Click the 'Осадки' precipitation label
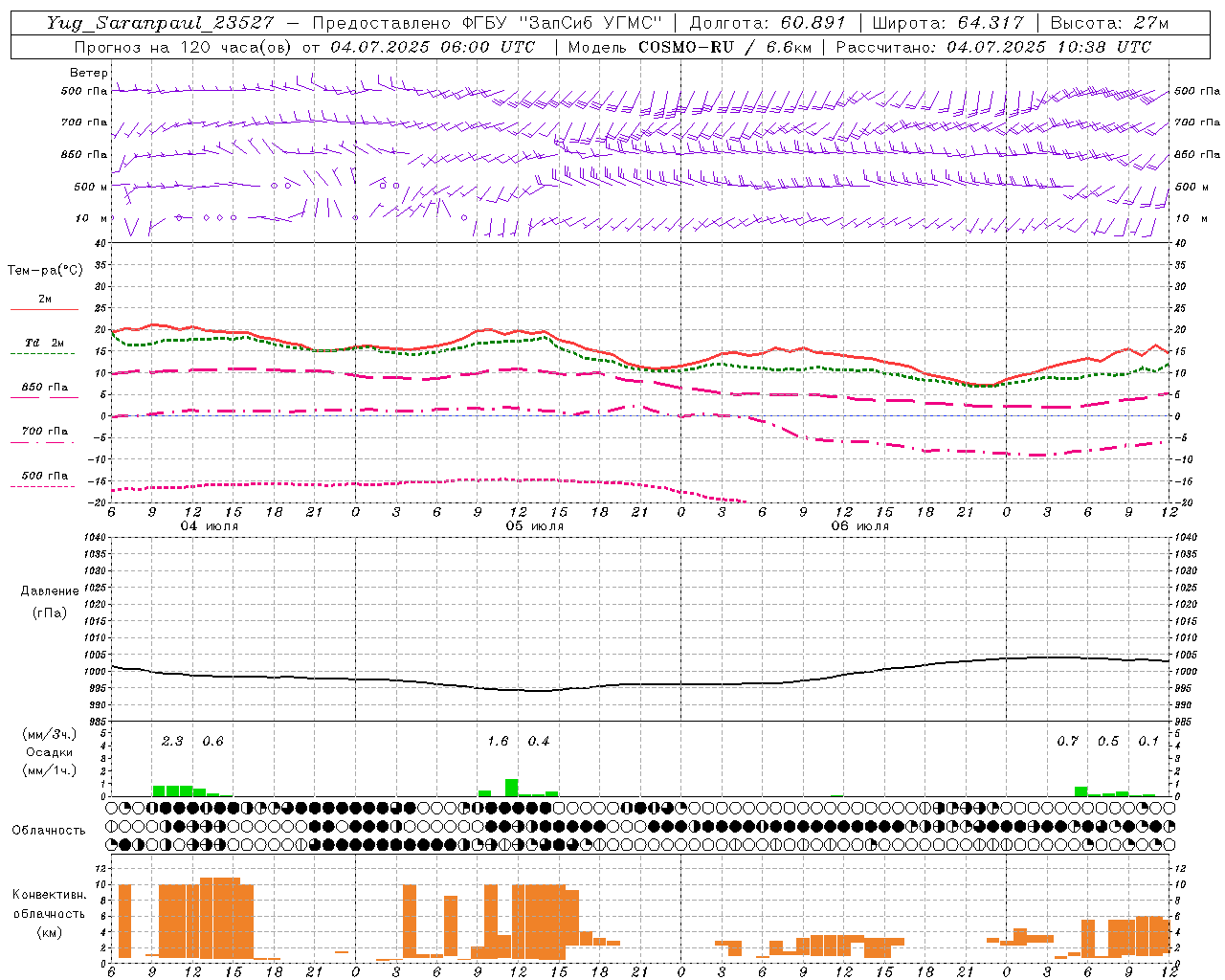This screenshot has height=980, width=1225. (x=50, y=752)
